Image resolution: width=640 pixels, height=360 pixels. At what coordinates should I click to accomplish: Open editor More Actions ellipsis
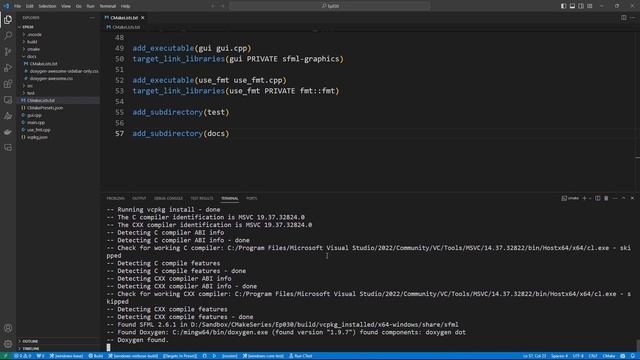632,18
